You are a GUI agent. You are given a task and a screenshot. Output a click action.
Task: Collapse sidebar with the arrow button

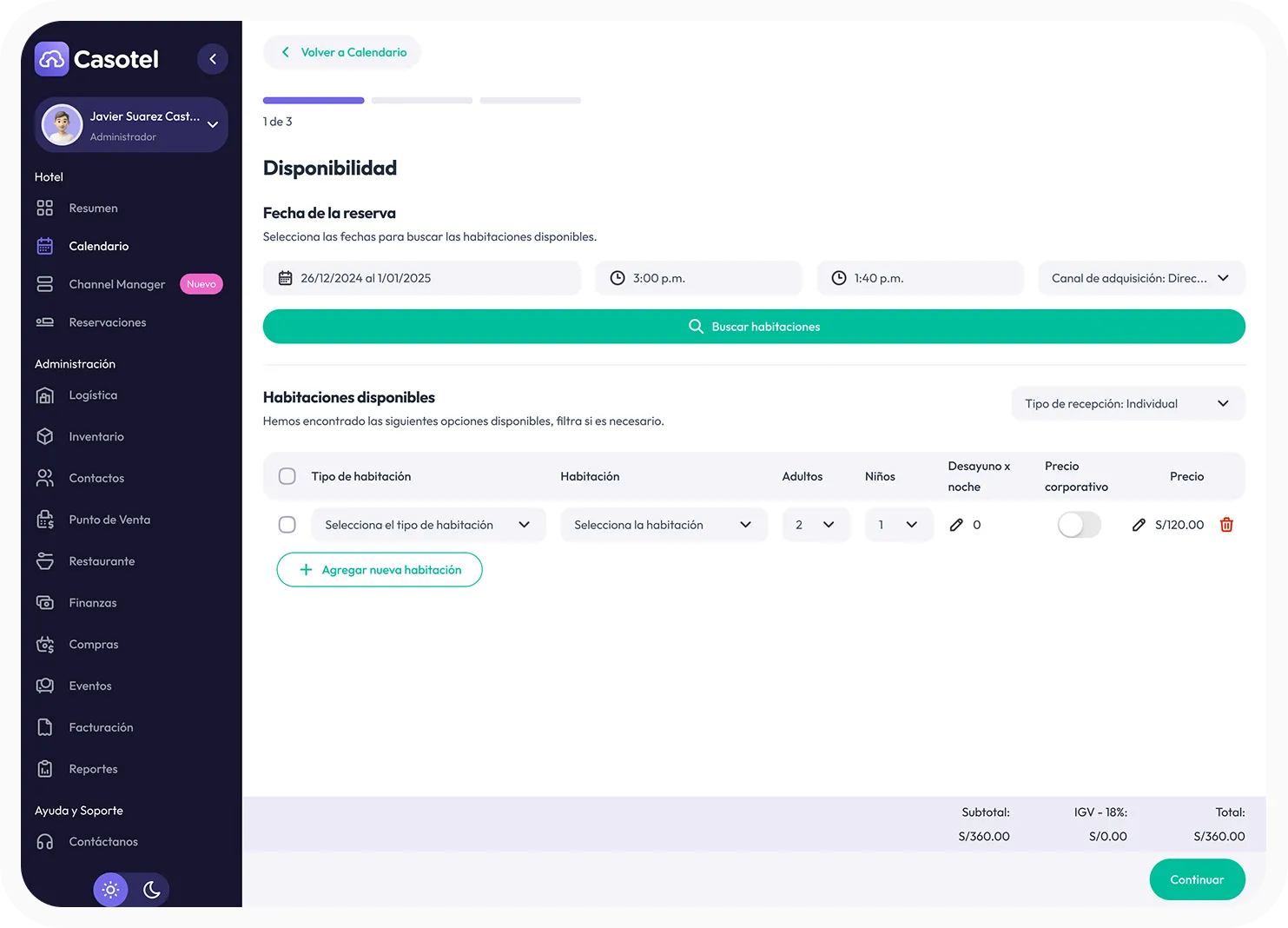click(213, 59)
